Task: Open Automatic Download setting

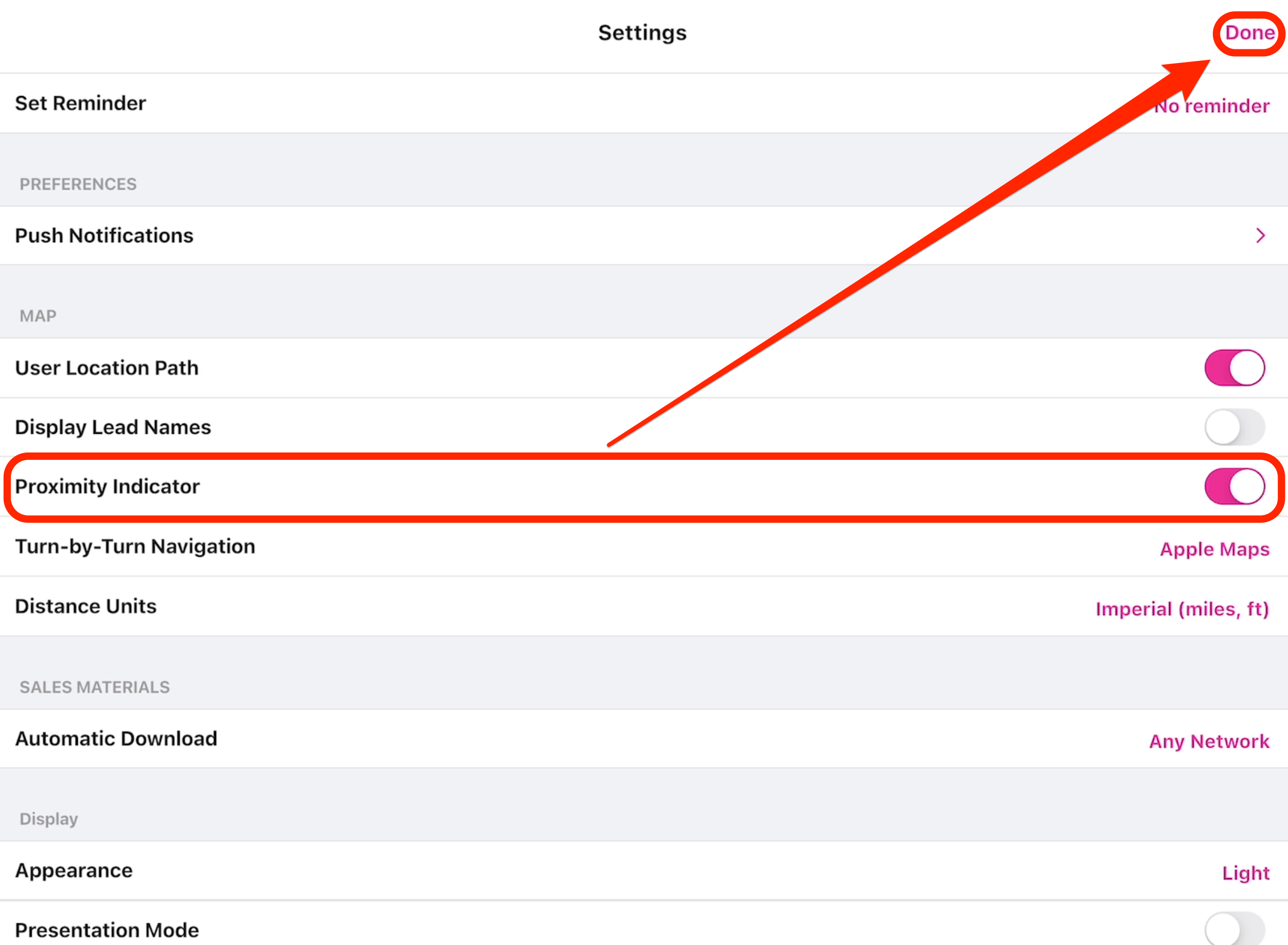Action: 116,739
